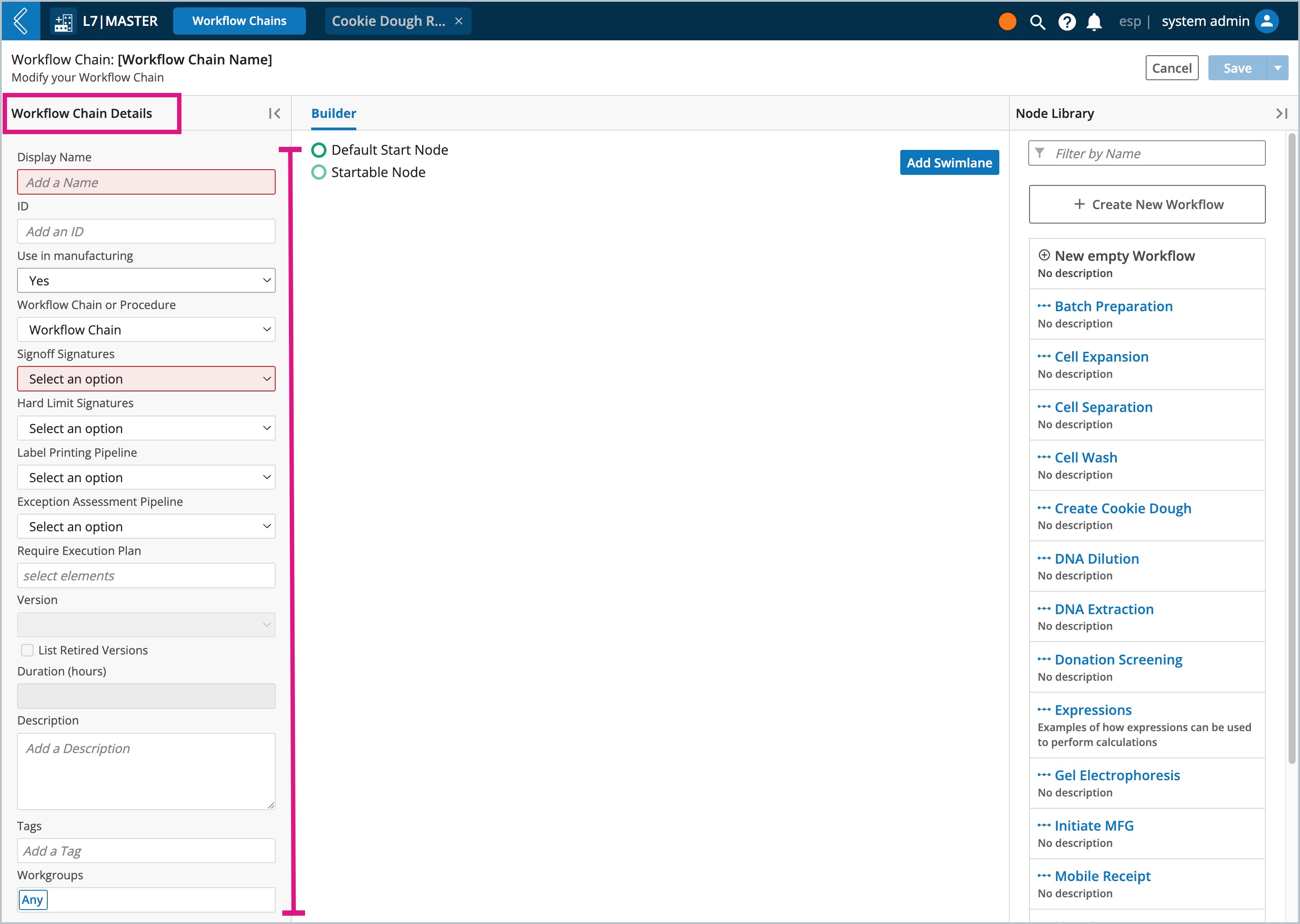Open the Hard Limit Signatures dropdown
The image size is (1300, 924).
146,428
